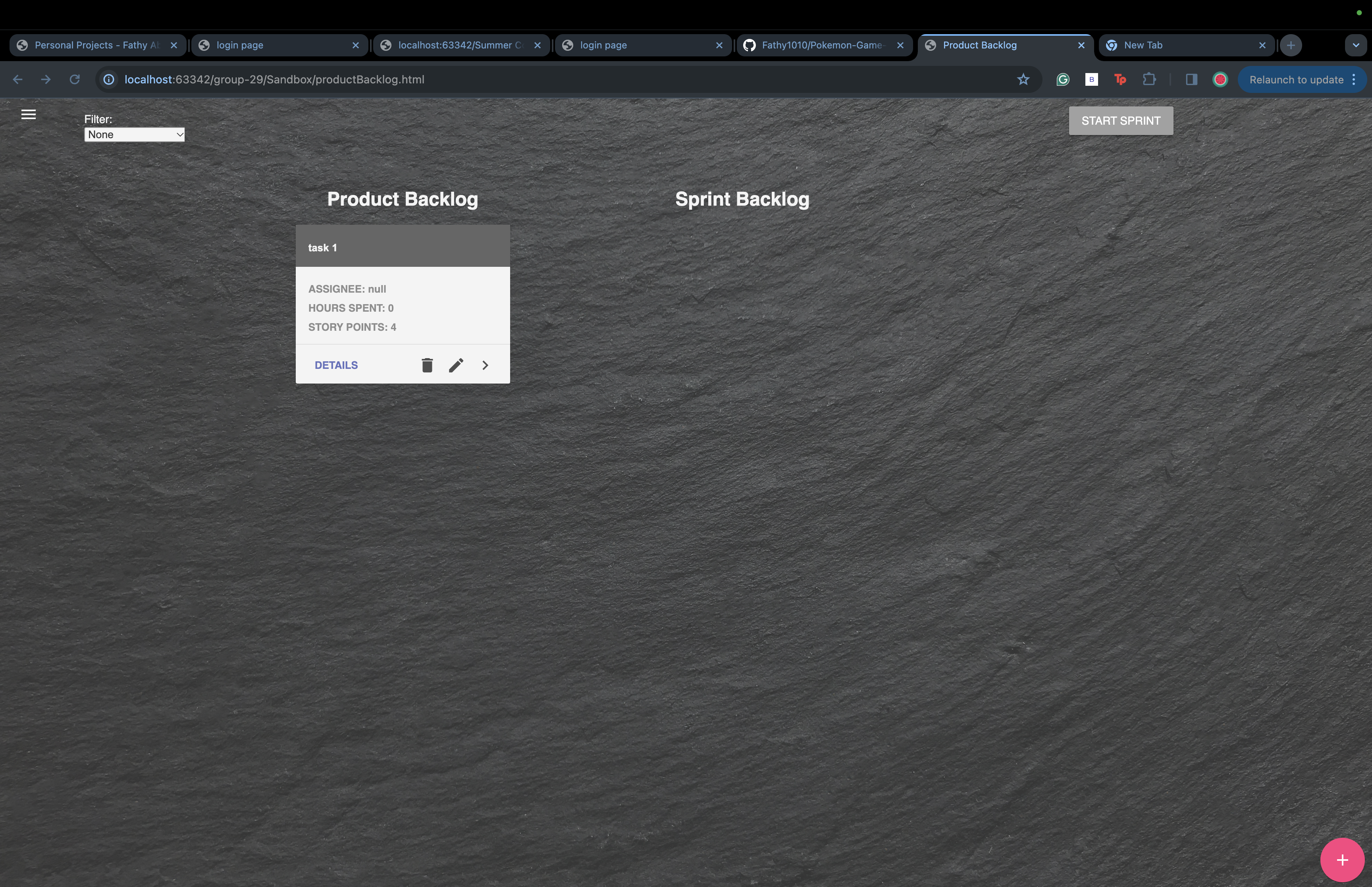1372x887 pixels.
Task: Open the Filter dropdown set to None
Action: [135, 134]
